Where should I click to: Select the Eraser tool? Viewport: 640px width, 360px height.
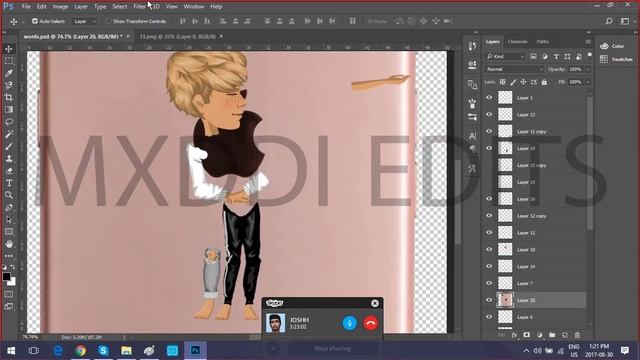click(9, 171)
